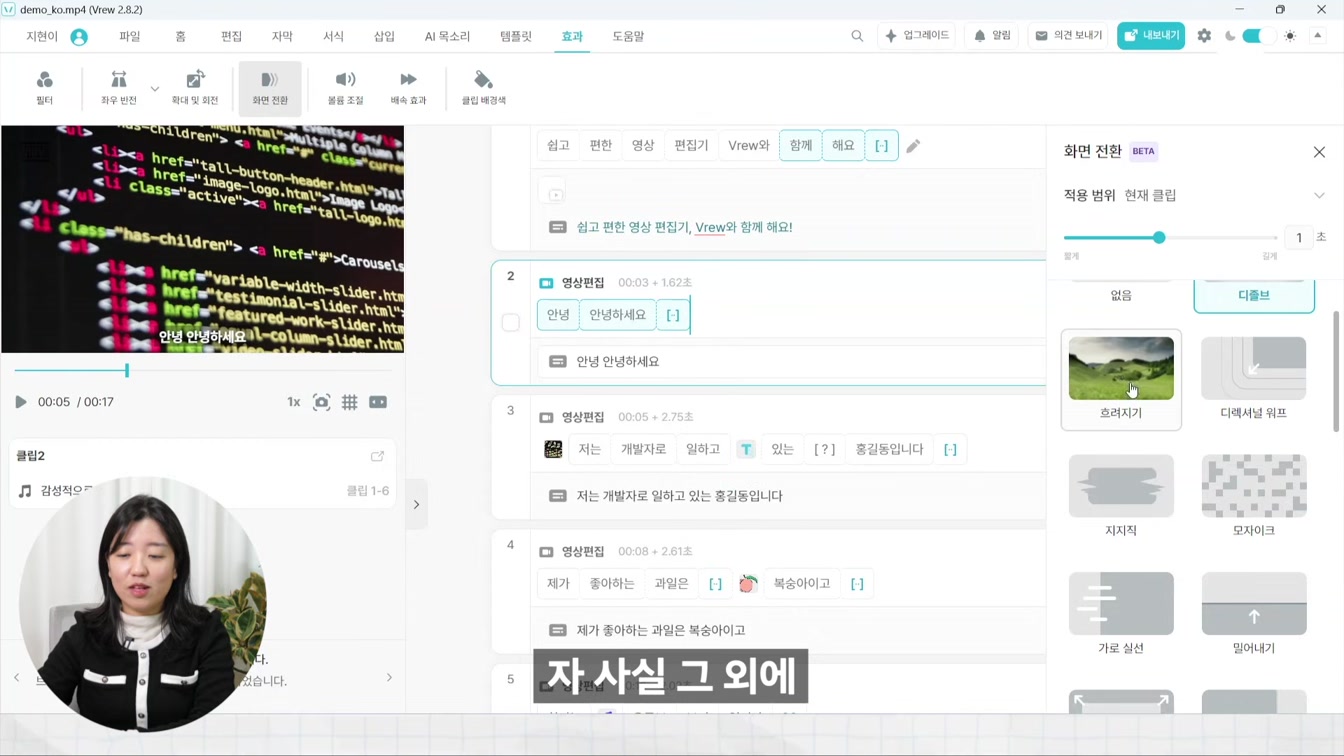
Task: Open the 필터 filter tool
Action: pos(44,88)
